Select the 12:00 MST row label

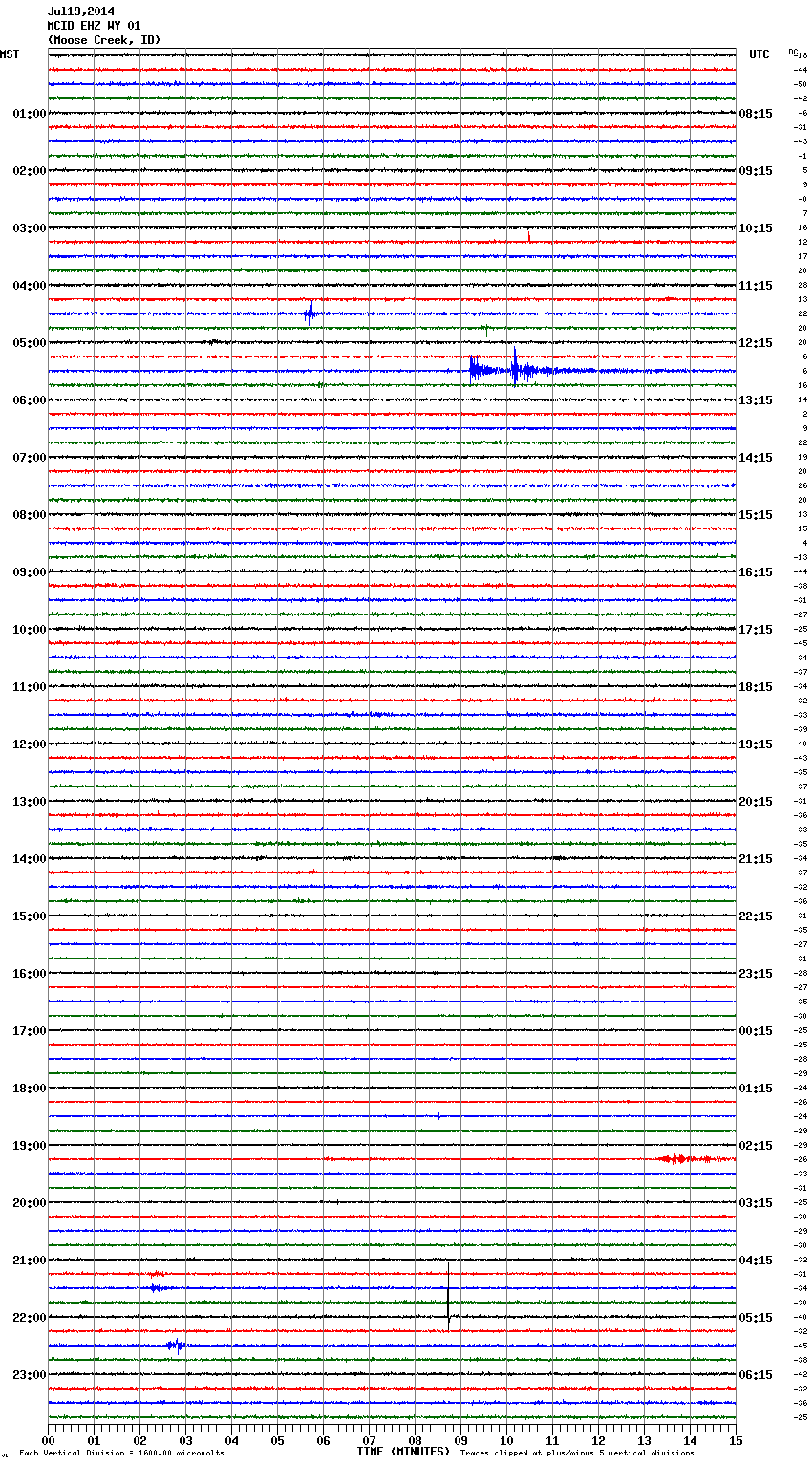click(x=30, y=744)
